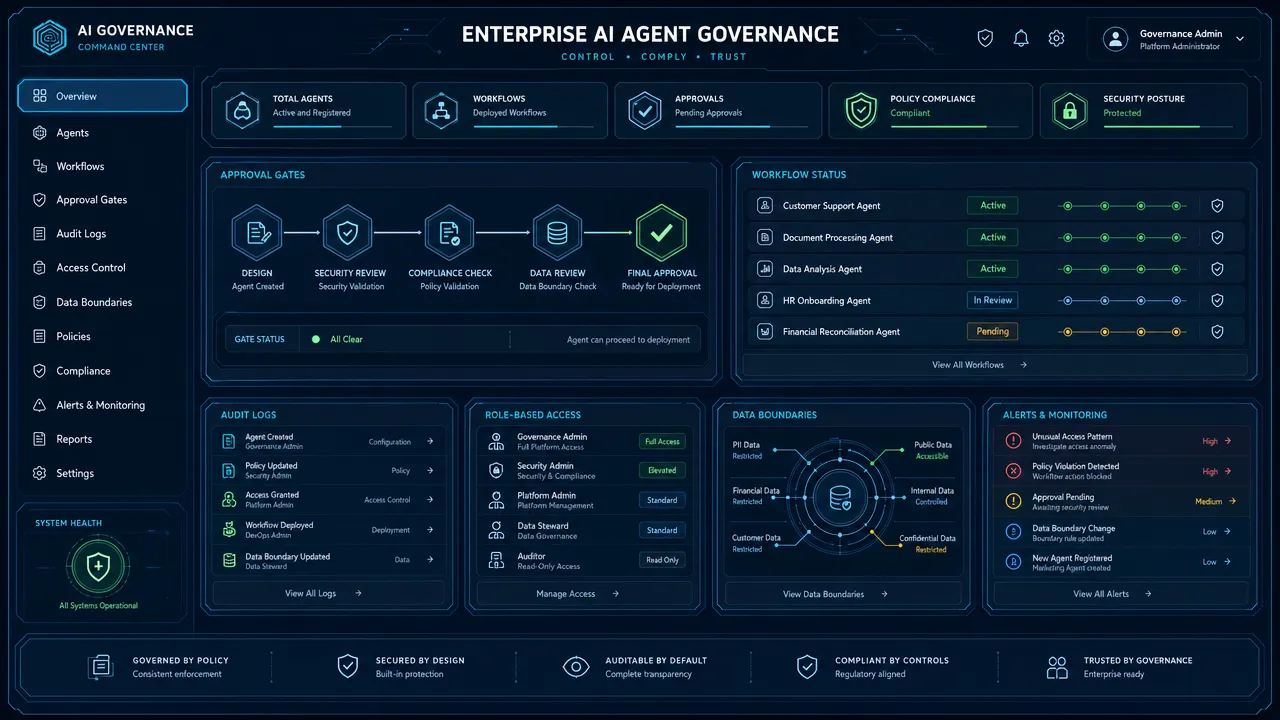This screenshot has height=720, width=1280.
Task: Click the Final Approval checkmark hexagon
Action: 661,233
